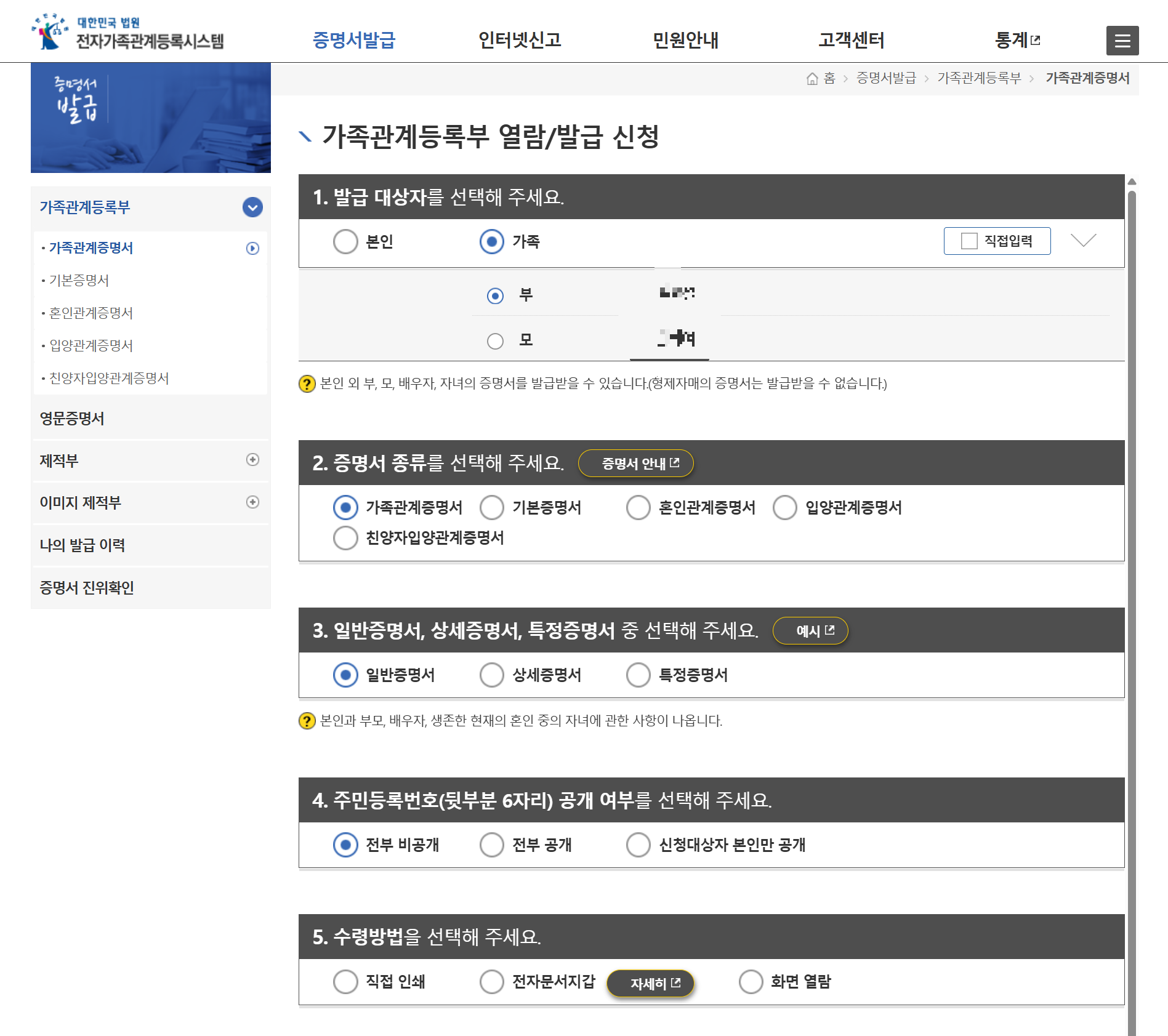Open the hamburger navigation menu
This screenshot has width=1168, height=1036.
tap(1122, 41)
